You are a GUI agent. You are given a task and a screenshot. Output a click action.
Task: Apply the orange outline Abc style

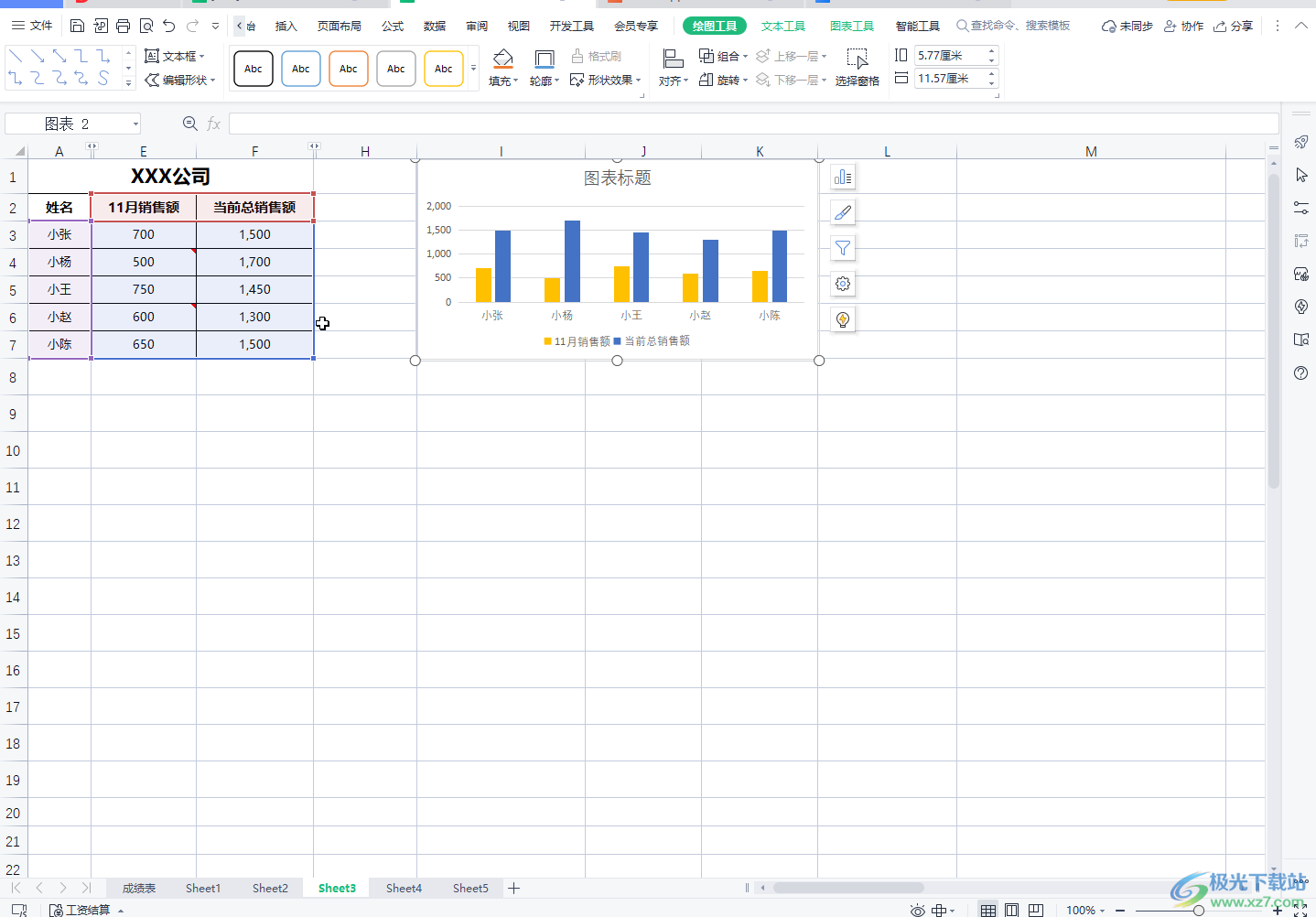[x=349, y=69]
